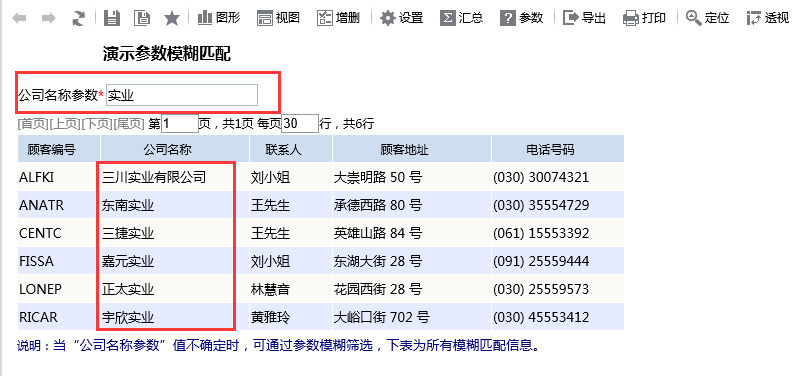Refresh the report with refresh icon
The image size is (812, 376).
point(78,19)
